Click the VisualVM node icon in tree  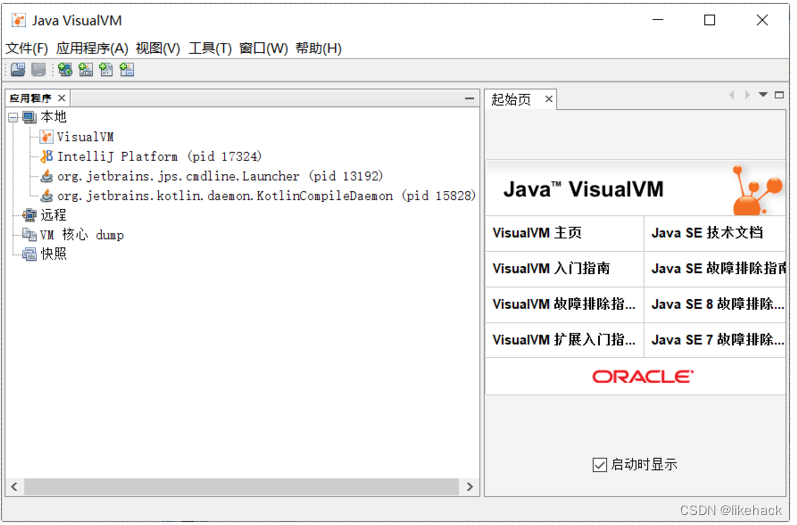pyautogui.click(x=46, y=137)
